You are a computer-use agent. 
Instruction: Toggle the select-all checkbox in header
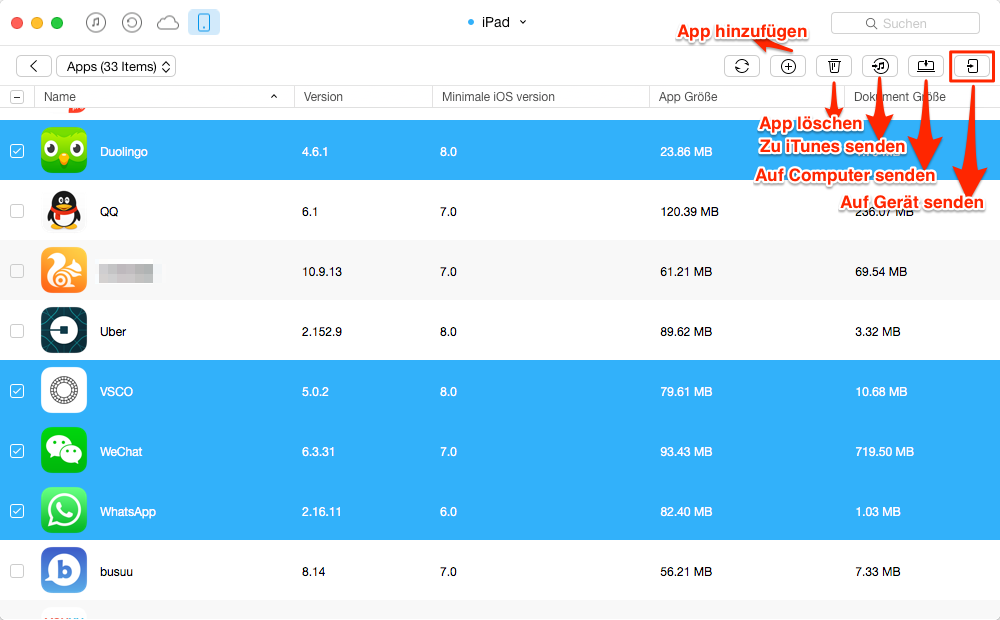click(x=17, y=97)
